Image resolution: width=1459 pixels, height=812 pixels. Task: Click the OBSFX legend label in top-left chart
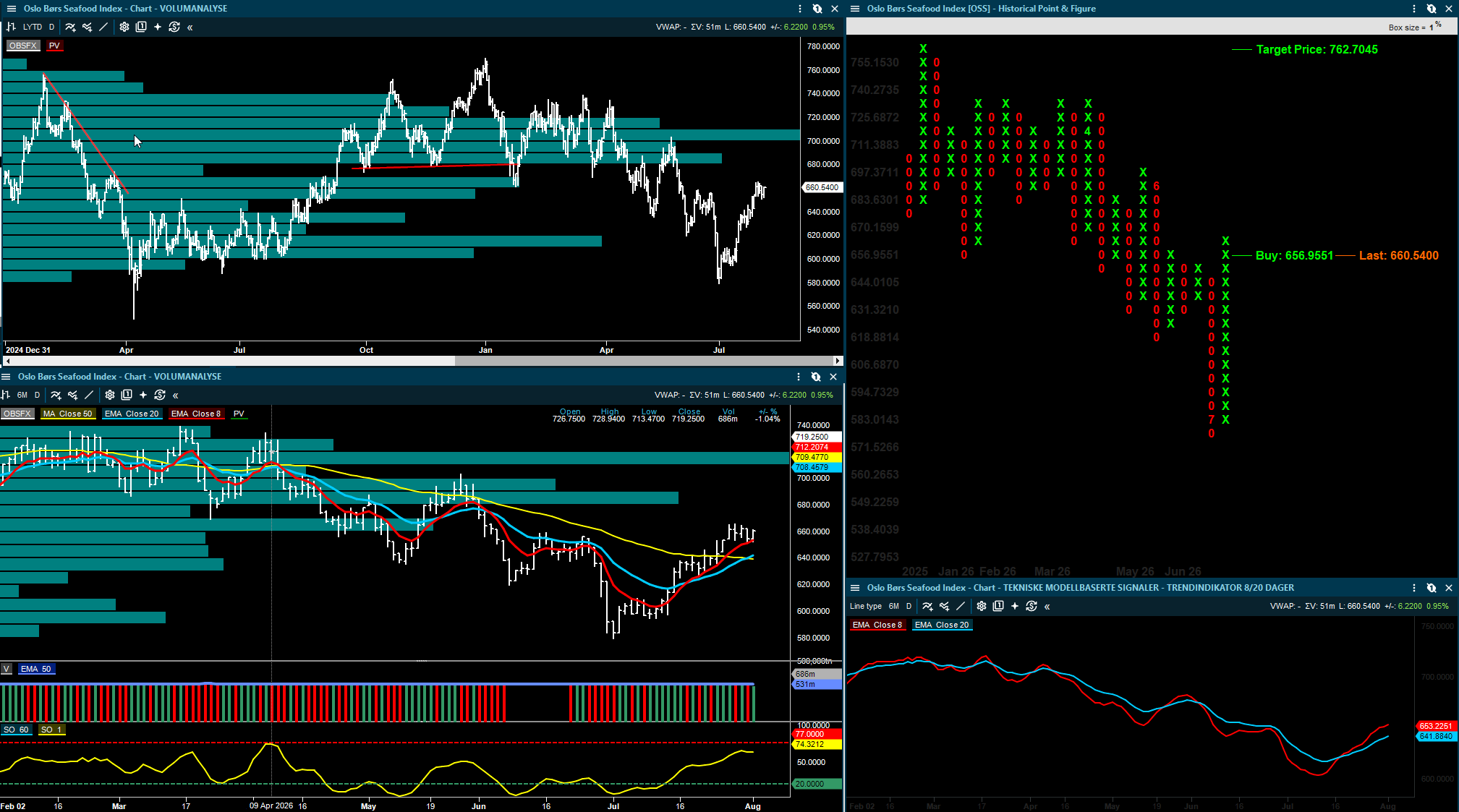[23, 46]
